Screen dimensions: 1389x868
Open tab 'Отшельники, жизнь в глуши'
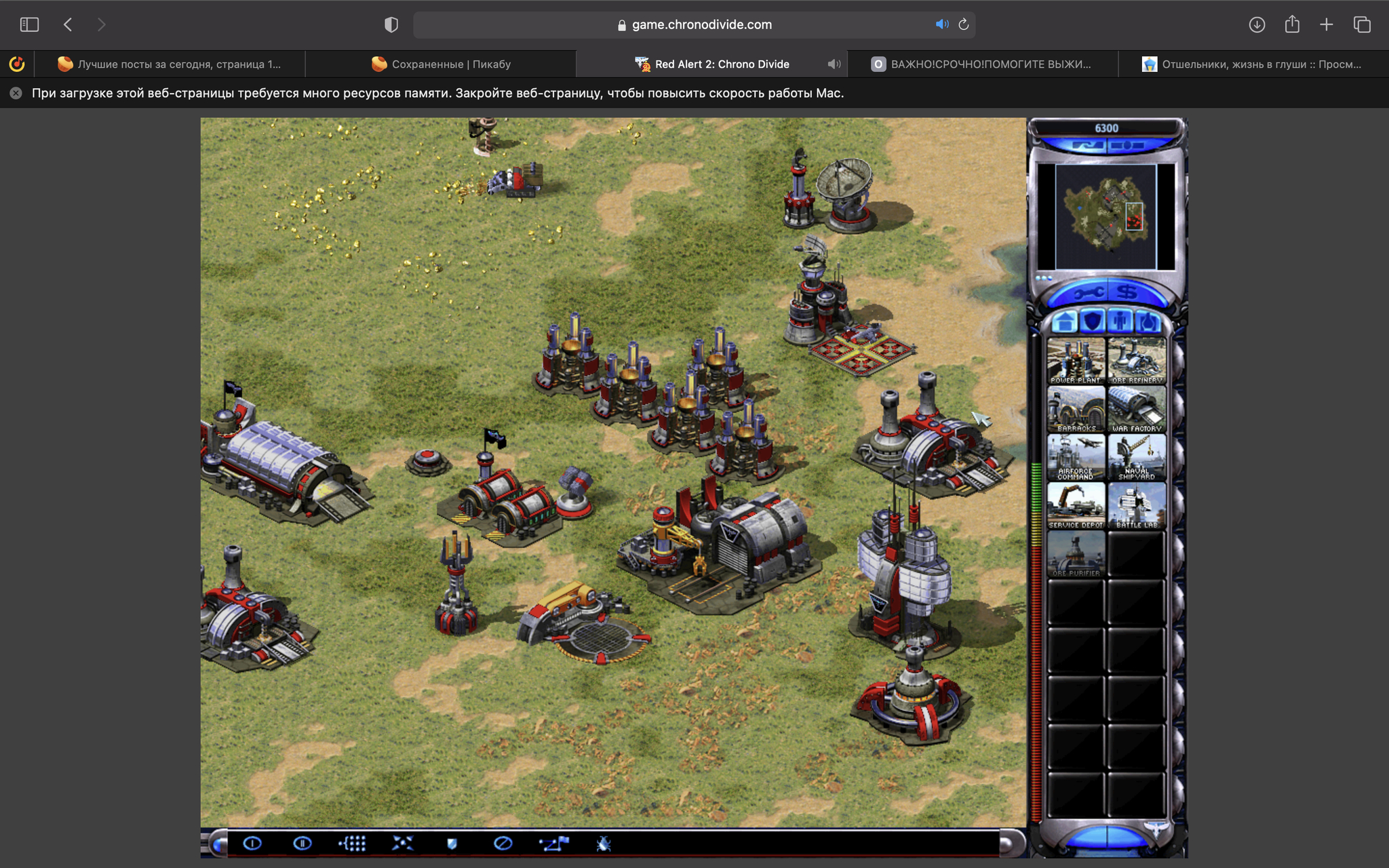pos(1253,64)
